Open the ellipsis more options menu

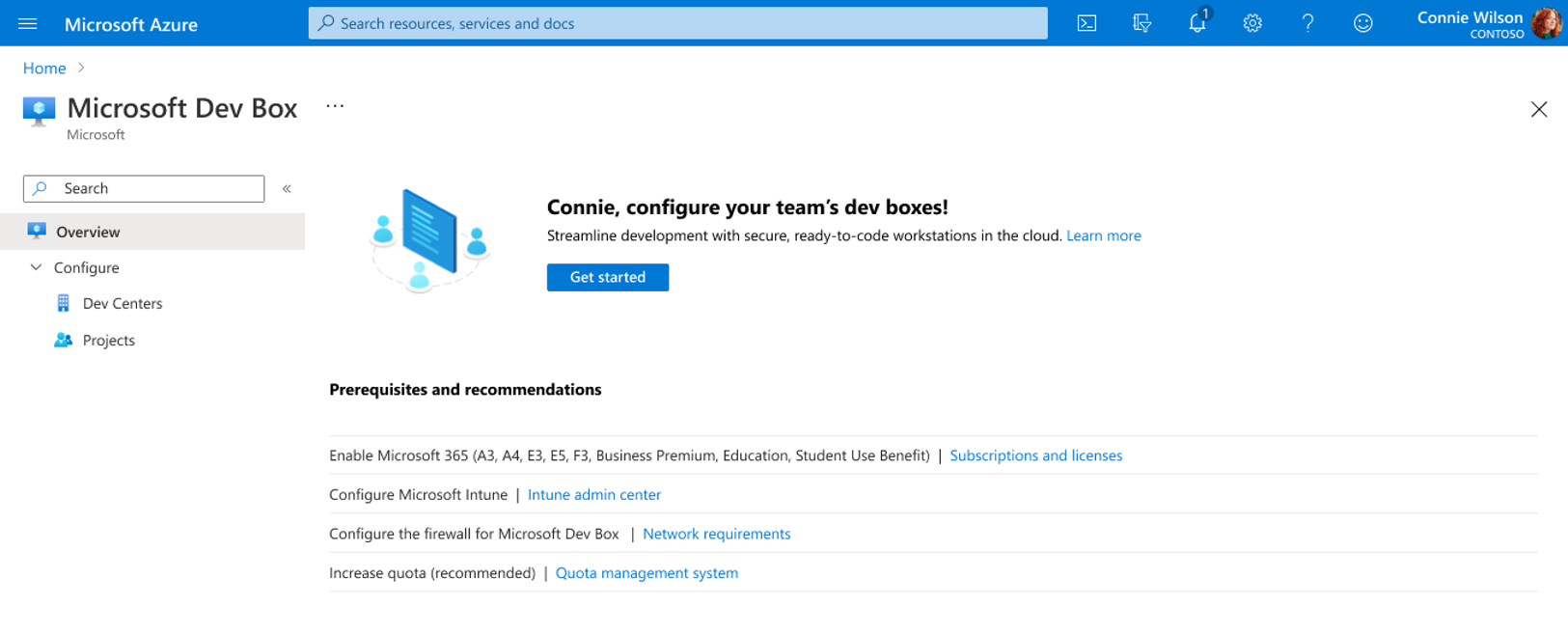coord(335,106)
